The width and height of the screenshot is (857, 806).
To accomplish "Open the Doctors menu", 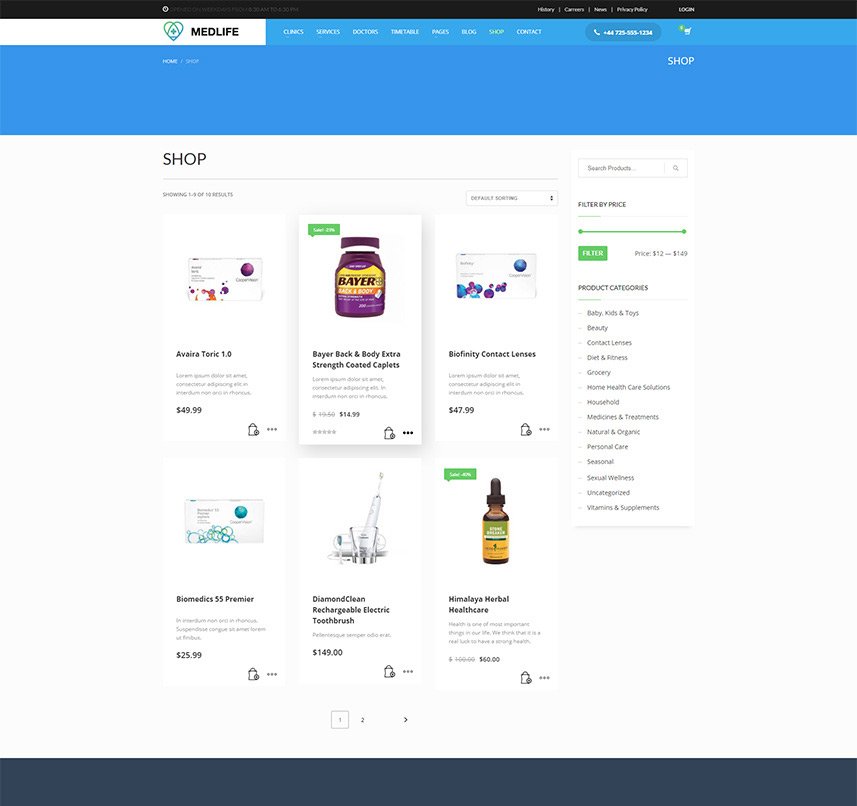I will tap(365, 32).
